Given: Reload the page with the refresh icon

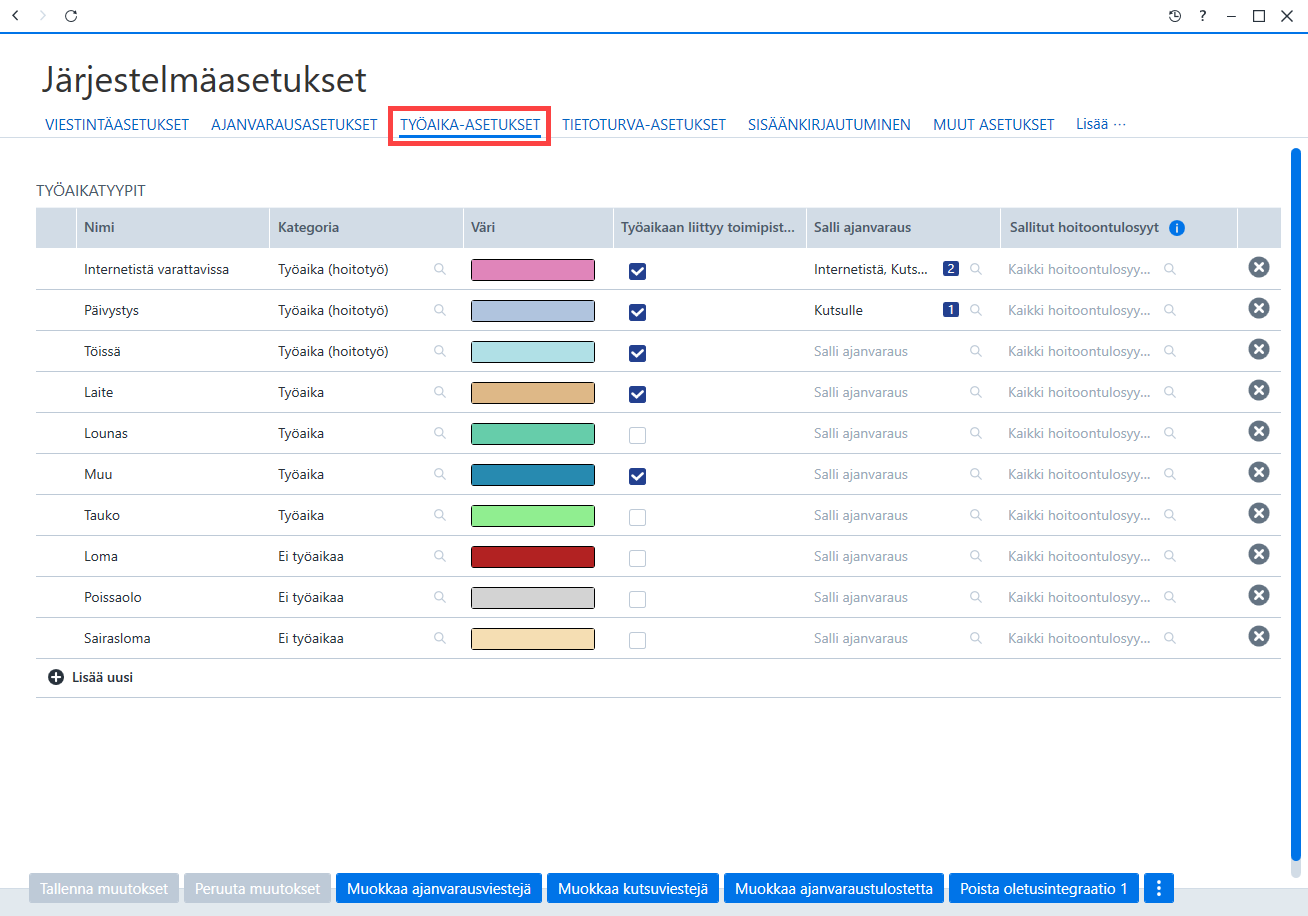Looking at the screenshot, I should tap(70, 16).
